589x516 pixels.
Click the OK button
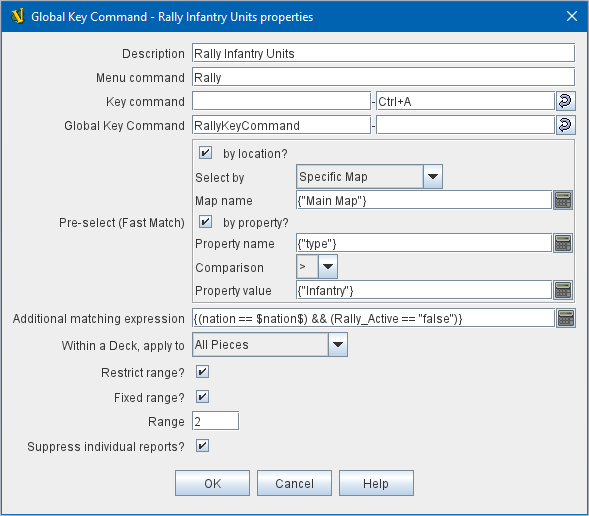point(212,483)
